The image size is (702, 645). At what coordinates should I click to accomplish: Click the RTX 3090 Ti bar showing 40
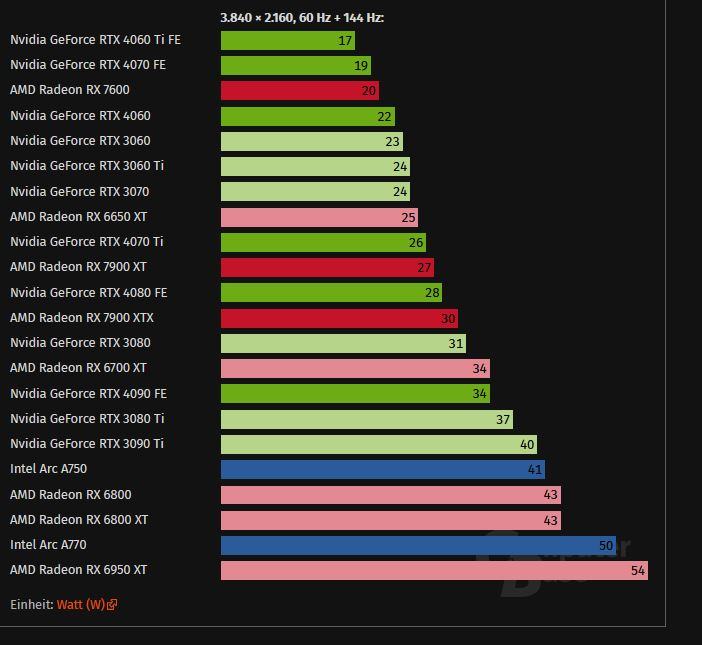(379, 445)
